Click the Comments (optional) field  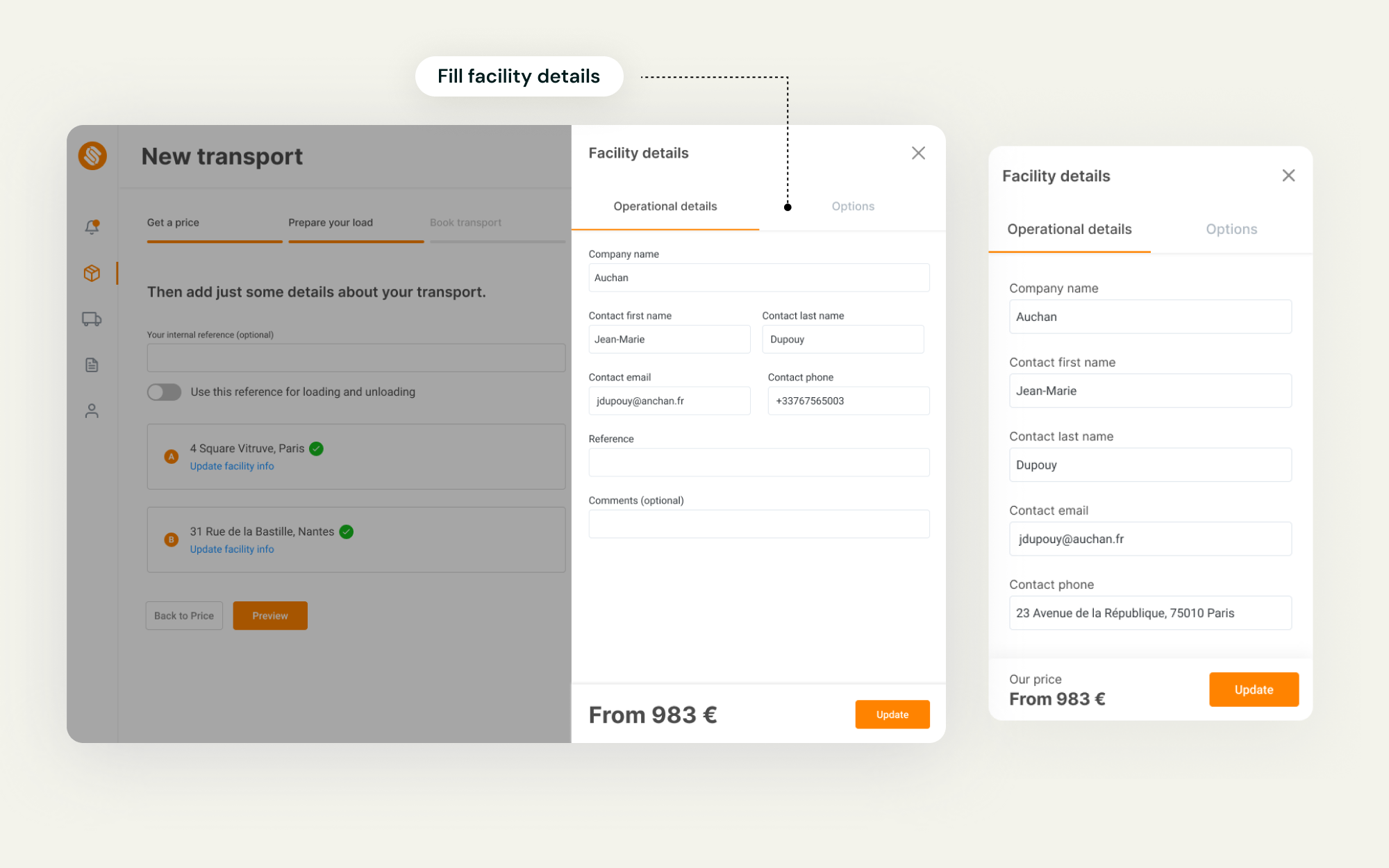759,524
